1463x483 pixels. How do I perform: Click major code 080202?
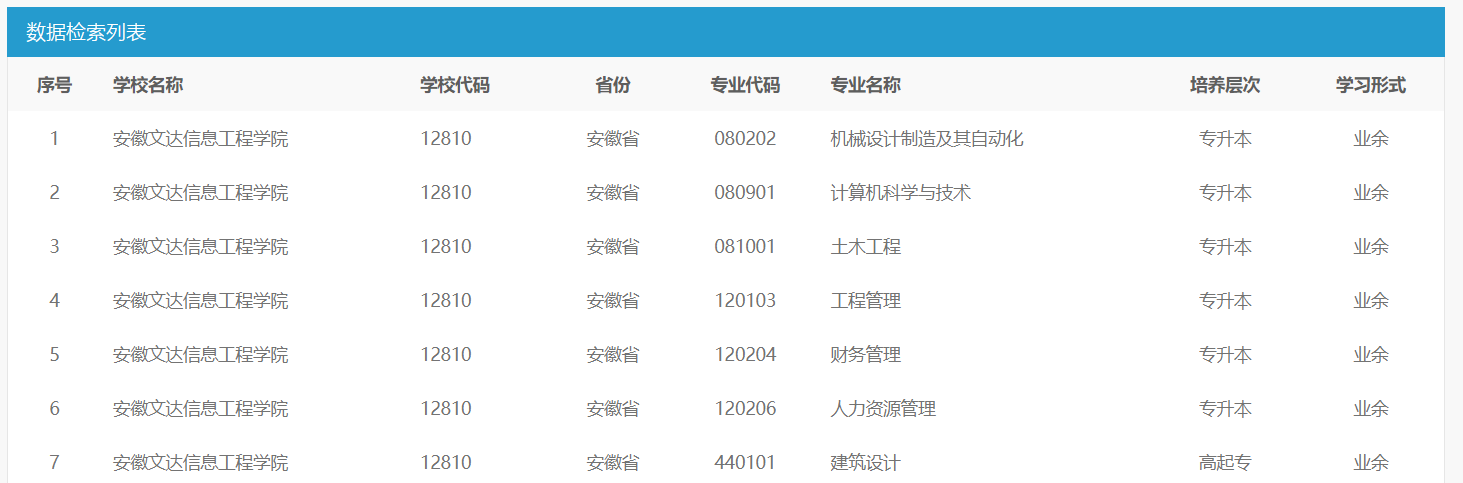click(x=745, y=139)
